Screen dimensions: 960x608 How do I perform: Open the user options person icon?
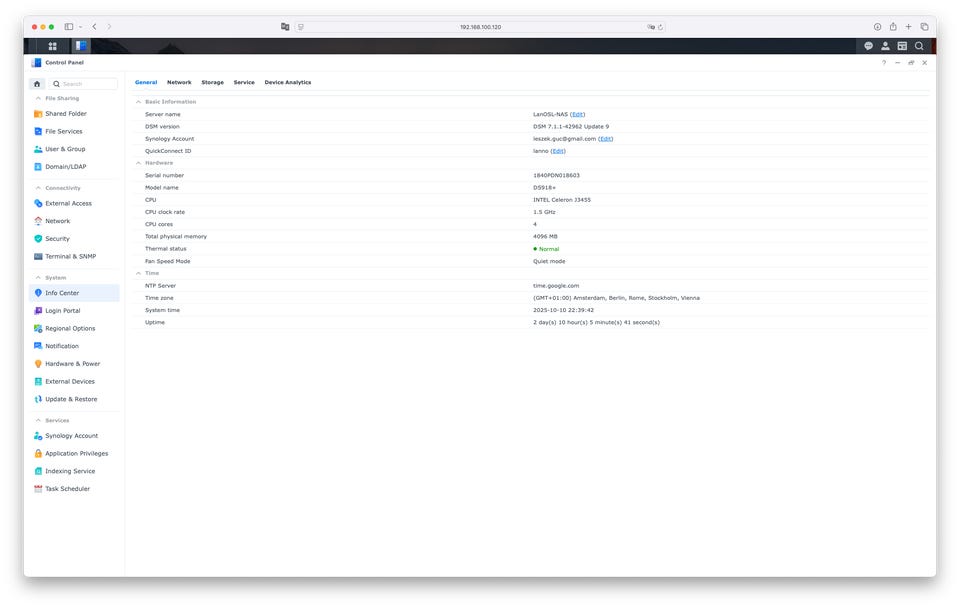coord(885,46)
